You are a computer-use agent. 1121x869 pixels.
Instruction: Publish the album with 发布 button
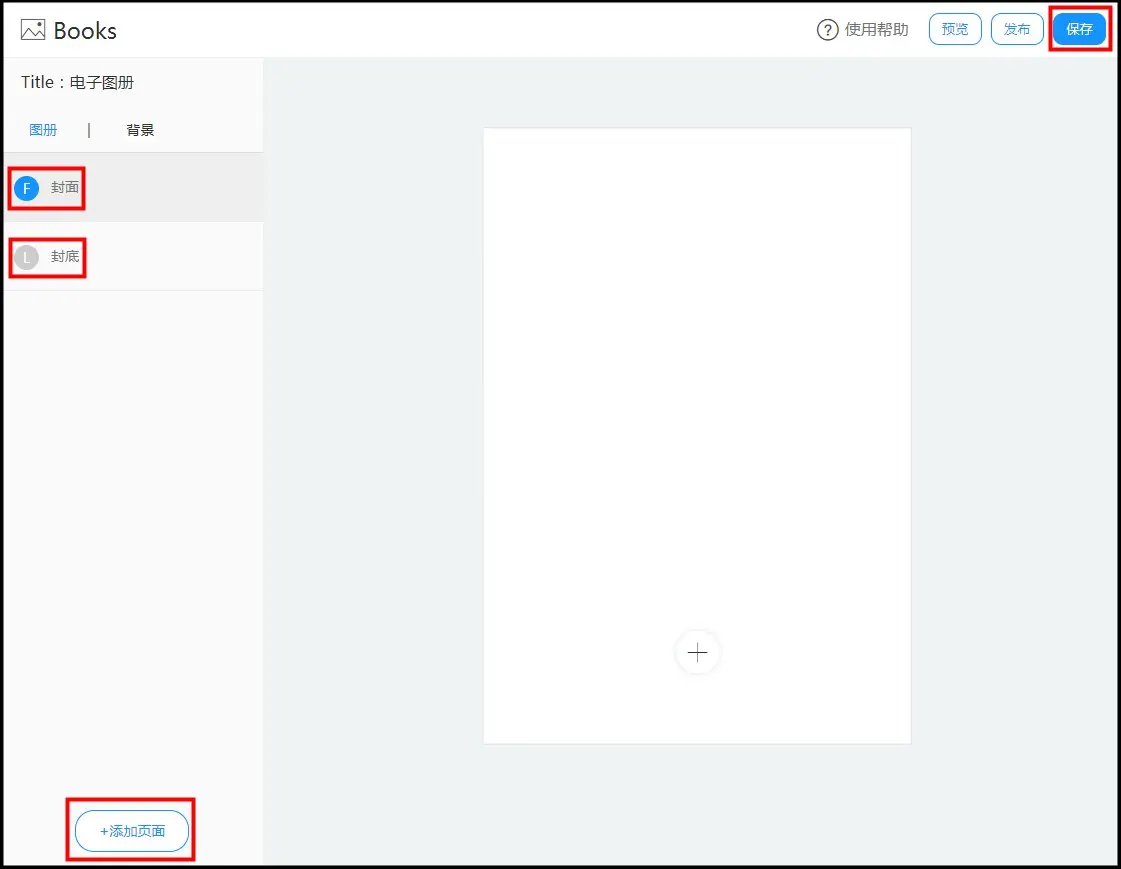click(1016, 30)
